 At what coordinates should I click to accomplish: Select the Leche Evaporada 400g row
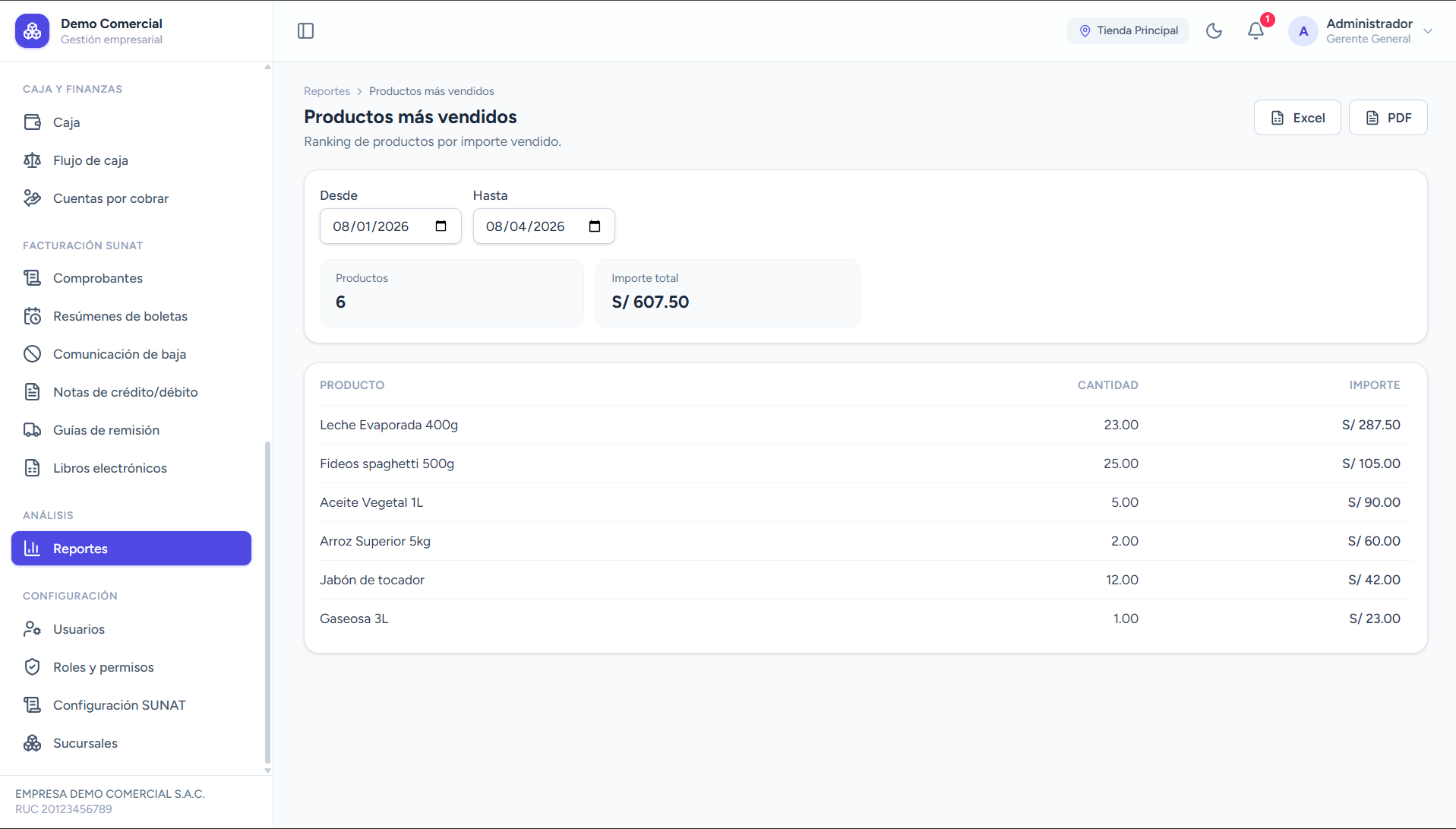pyautogui.click(x=866, y=425)
